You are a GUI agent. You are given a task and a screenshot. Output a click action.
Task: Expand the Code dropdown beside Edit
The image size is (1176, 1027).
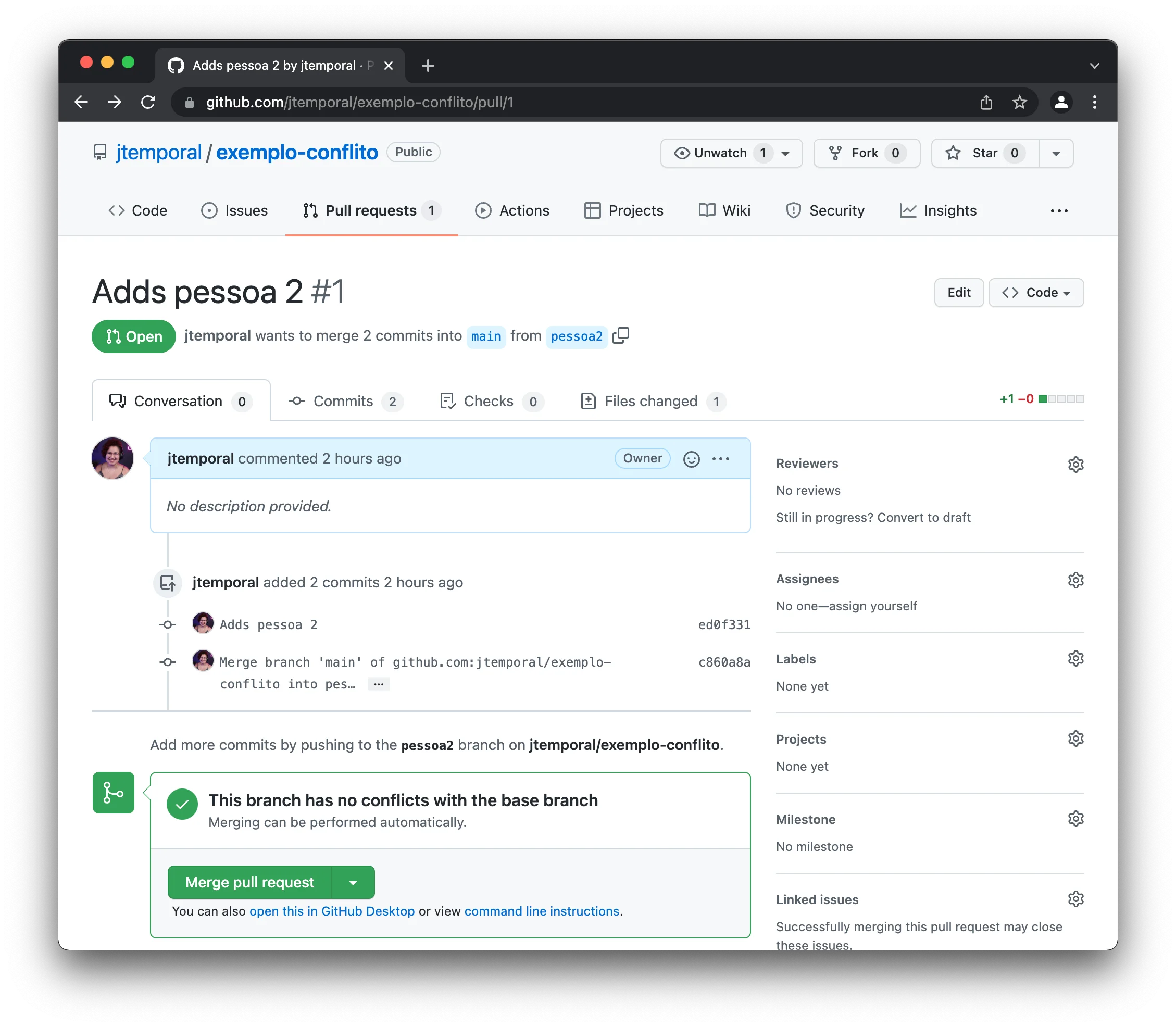[x=1035, y=293]
